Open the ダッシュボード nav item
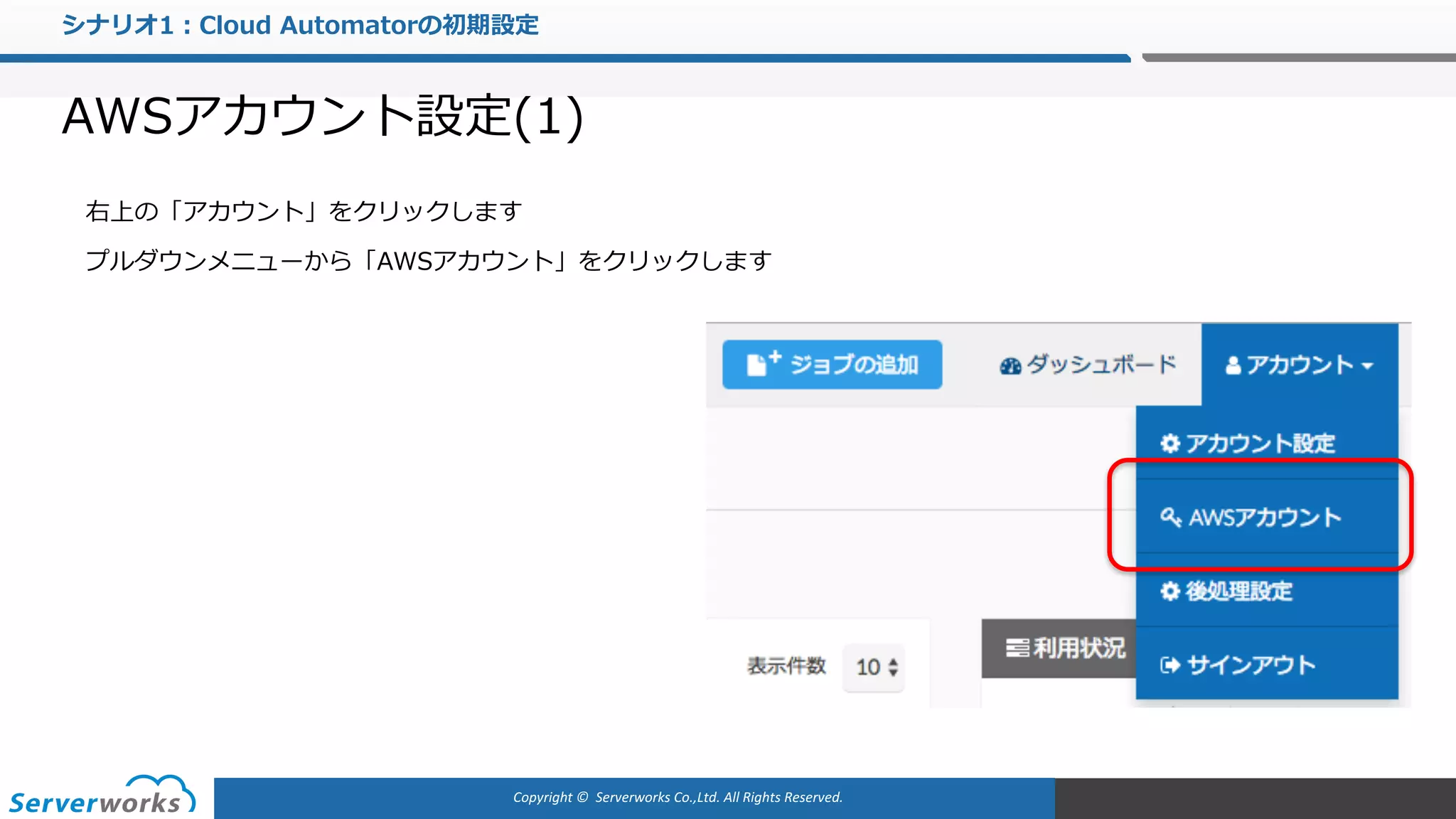Screen dimensions: 1456x819 (x=1088, y=365)
